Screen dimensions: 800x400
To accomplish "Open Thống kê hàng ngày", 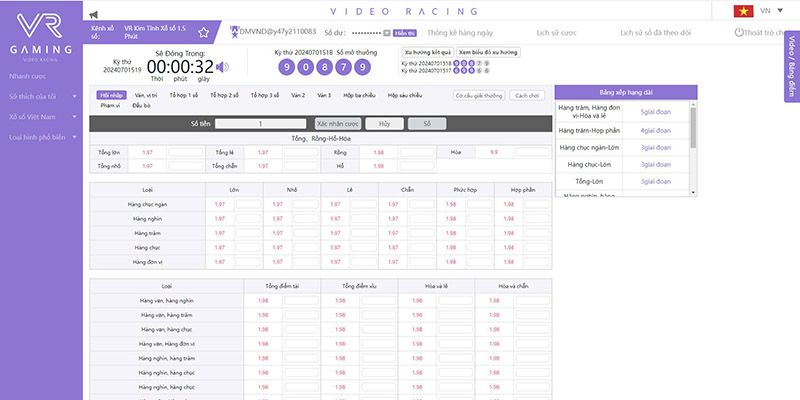I will pos(460,33).
